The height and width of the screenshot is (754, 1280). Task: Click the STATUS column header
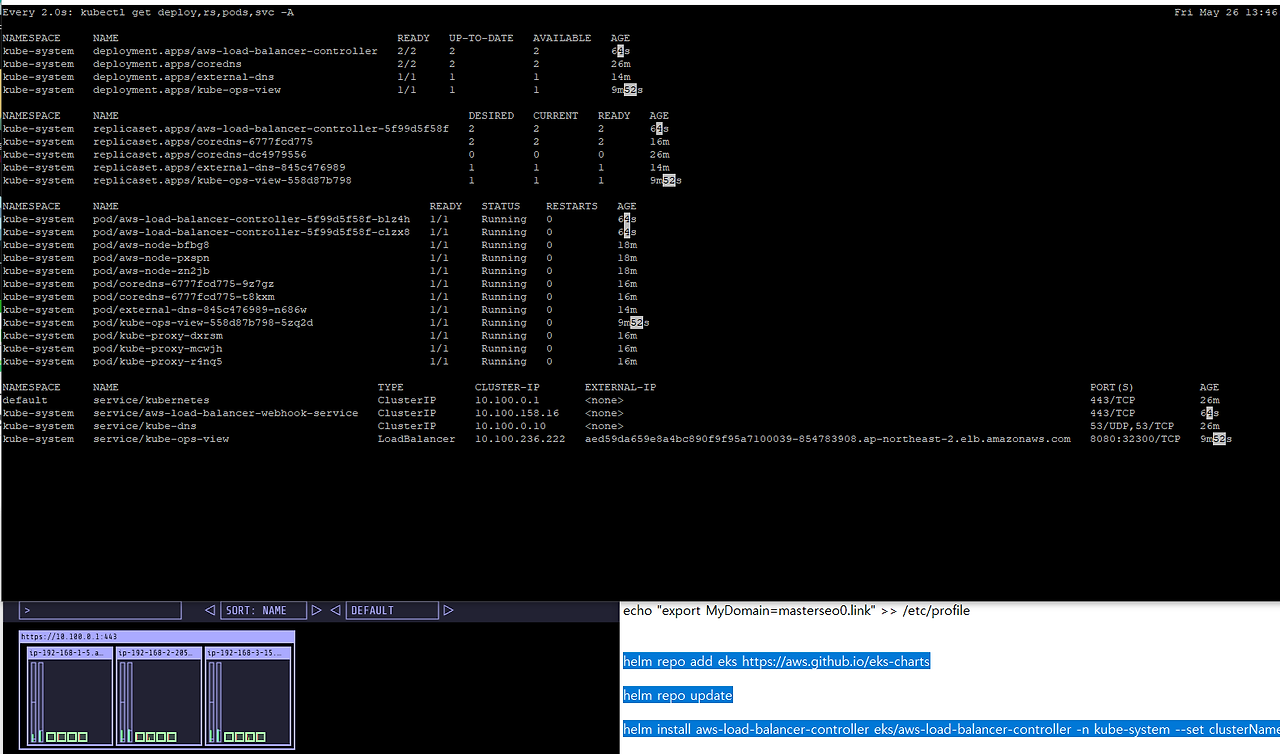pyautogui.click(x=501, y=206)
